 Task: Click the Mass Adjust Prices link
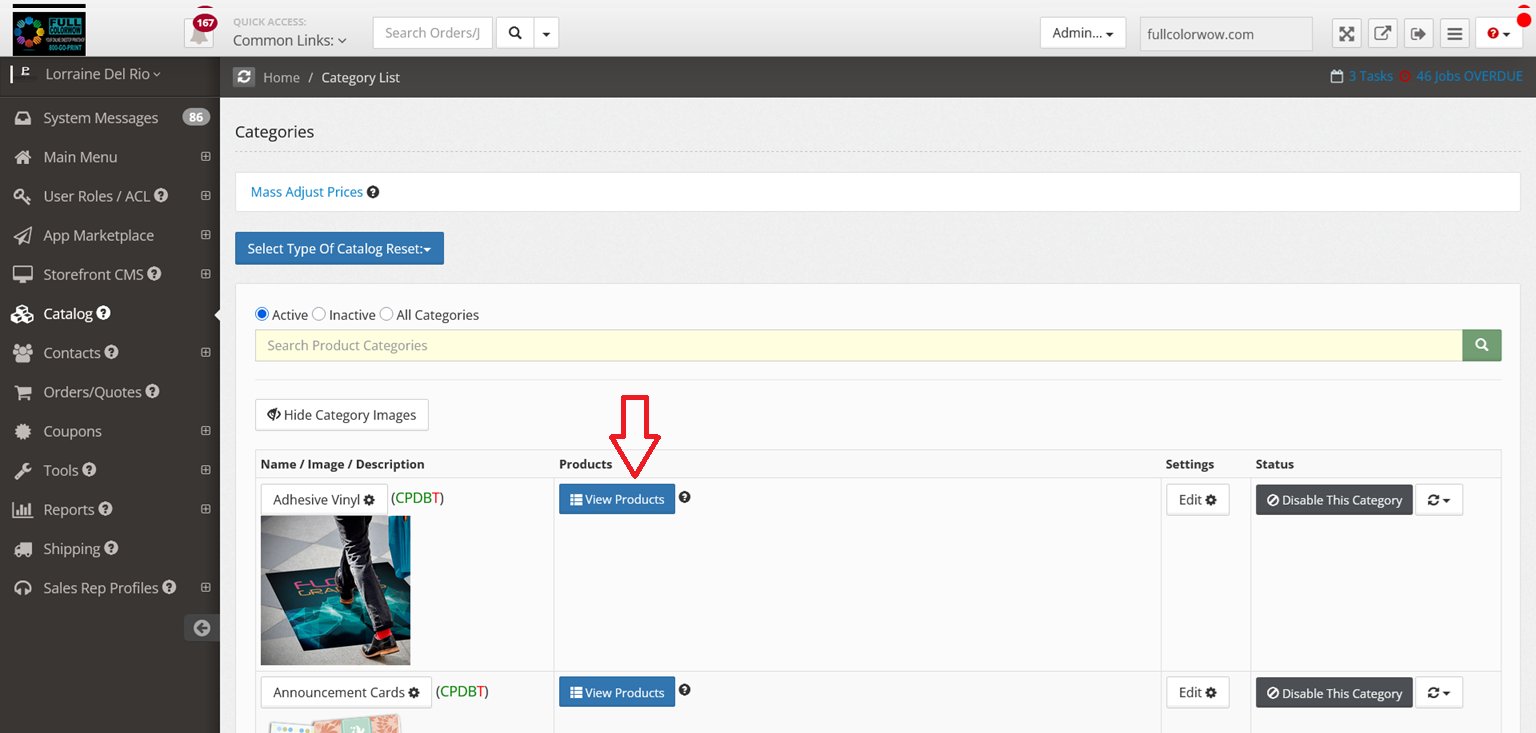click(x=306, y=192)
